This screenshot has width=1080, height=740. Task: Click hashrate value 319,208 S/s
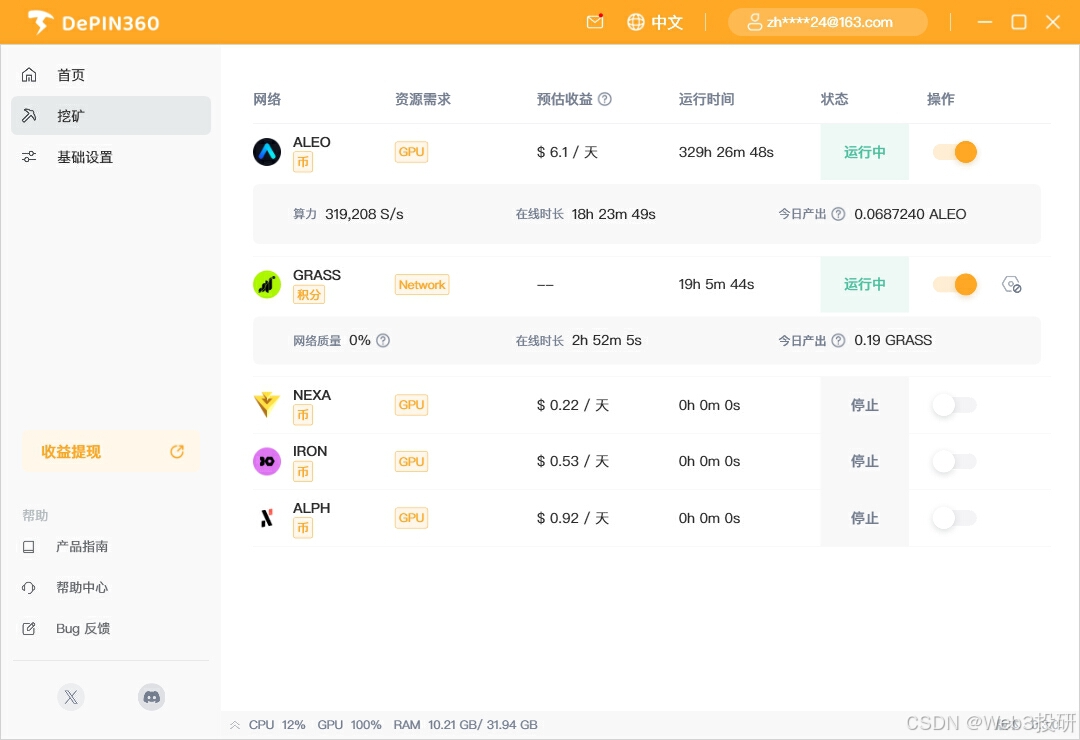coord(364,214)
